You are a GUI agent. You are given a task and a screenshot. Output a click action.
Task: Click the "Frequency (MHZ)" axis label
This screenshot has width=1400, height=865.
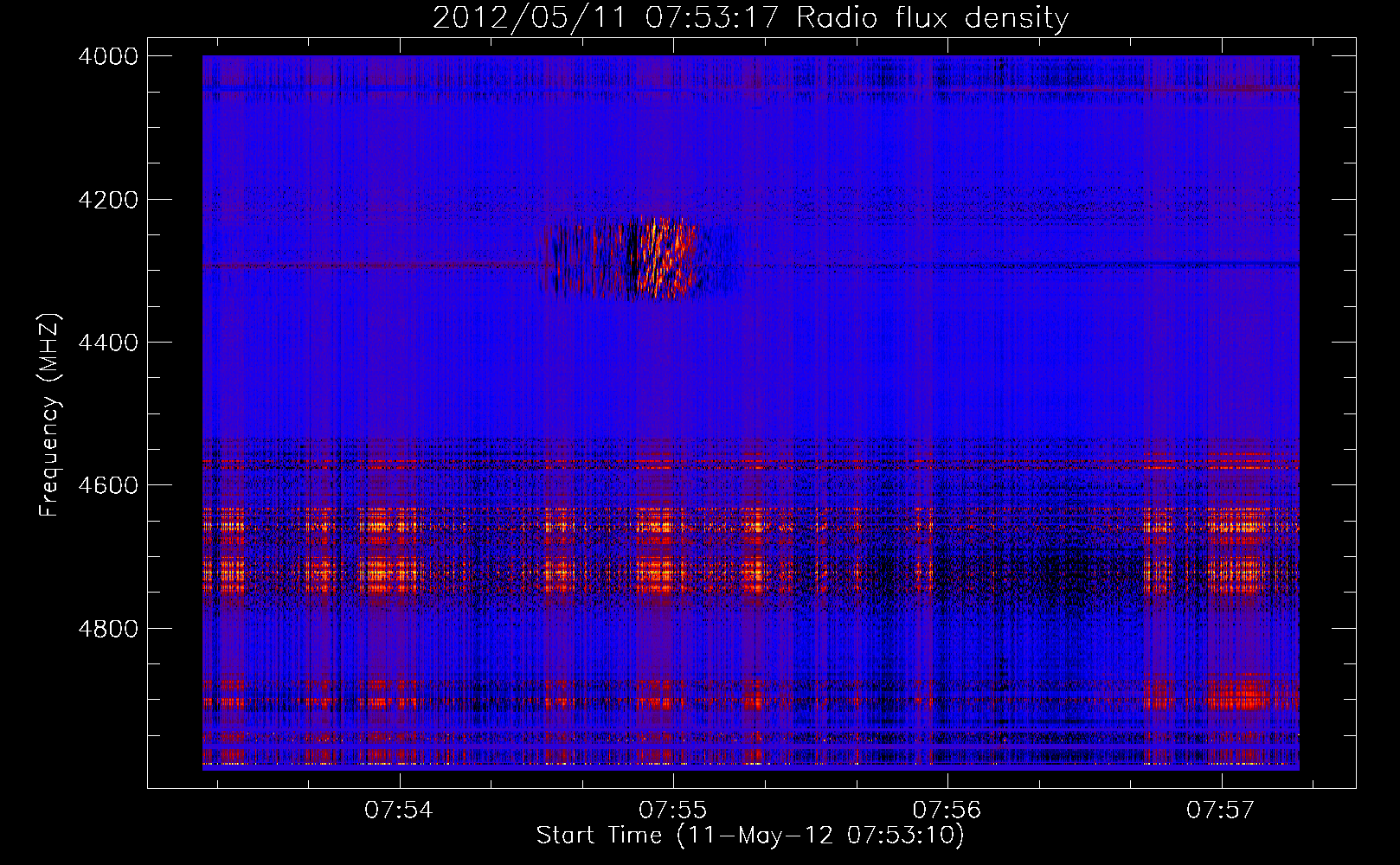tap(50, 415)
